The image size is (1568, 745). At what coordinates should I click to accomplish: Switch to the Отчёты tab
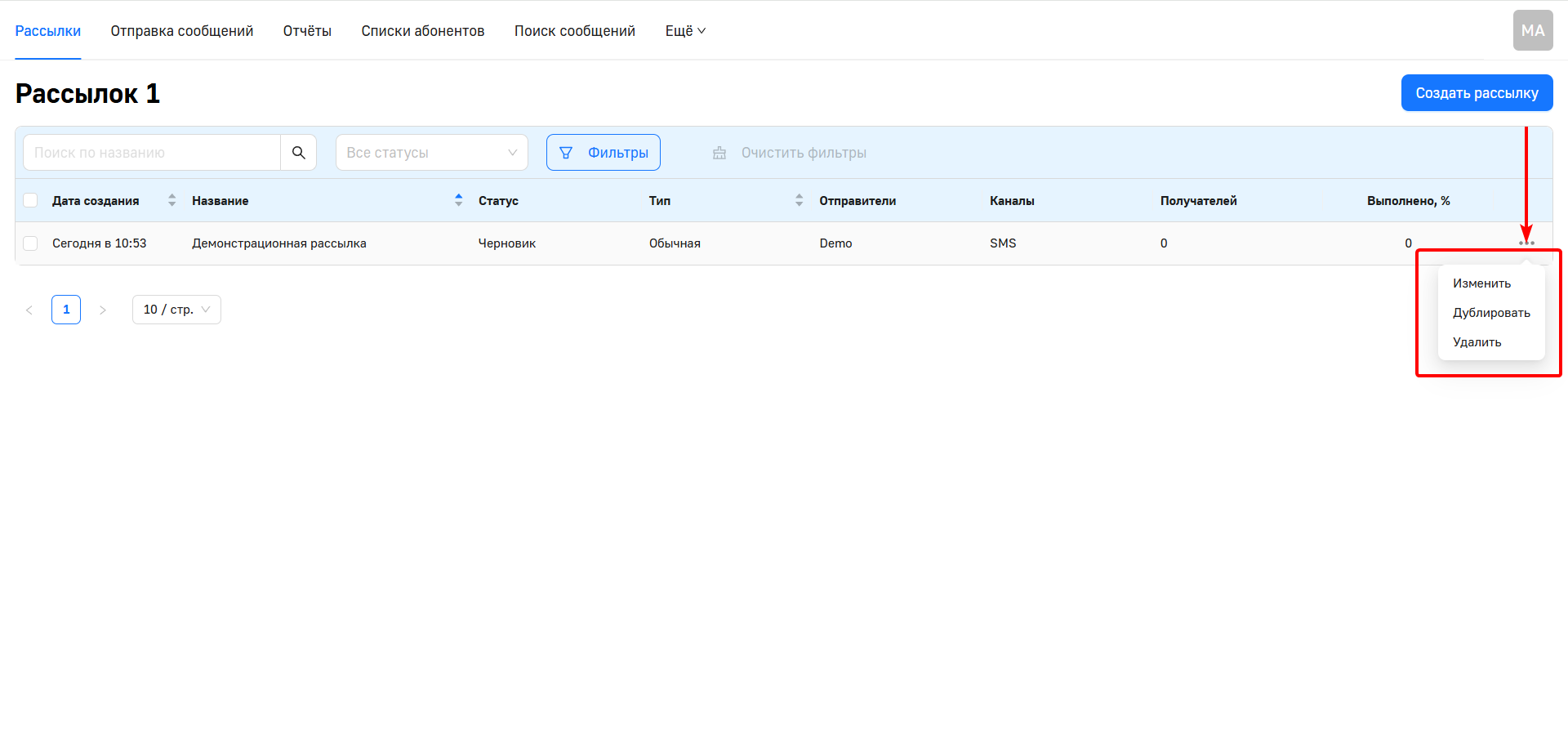(307, 31)
